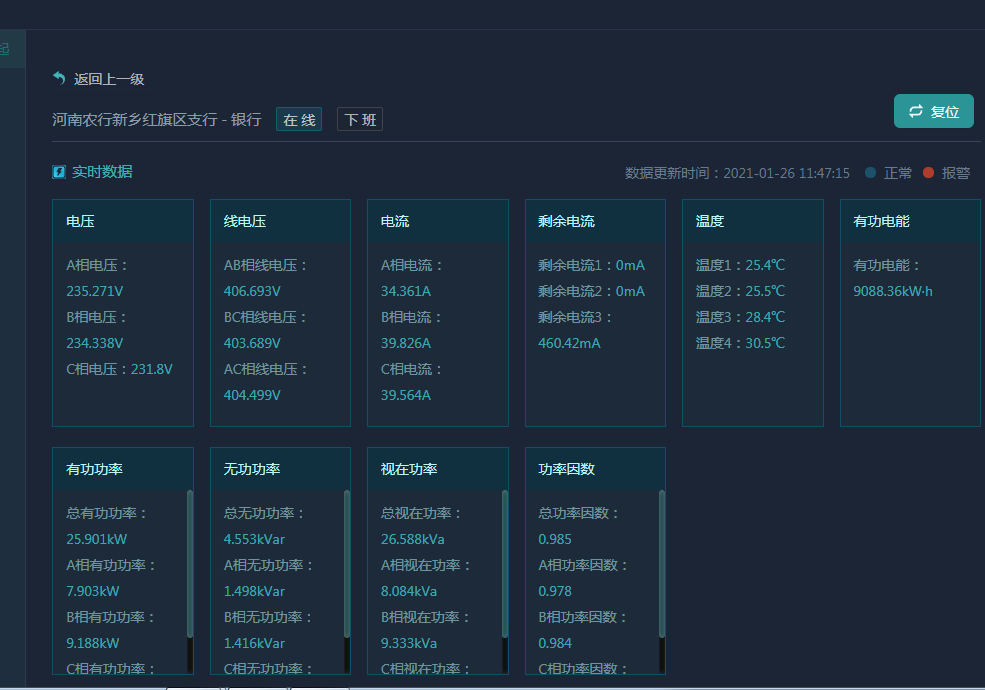Viewport: 985px width, 690px height.
Task: Click B相有功功率 value 9.188kW
Action: 93,643
